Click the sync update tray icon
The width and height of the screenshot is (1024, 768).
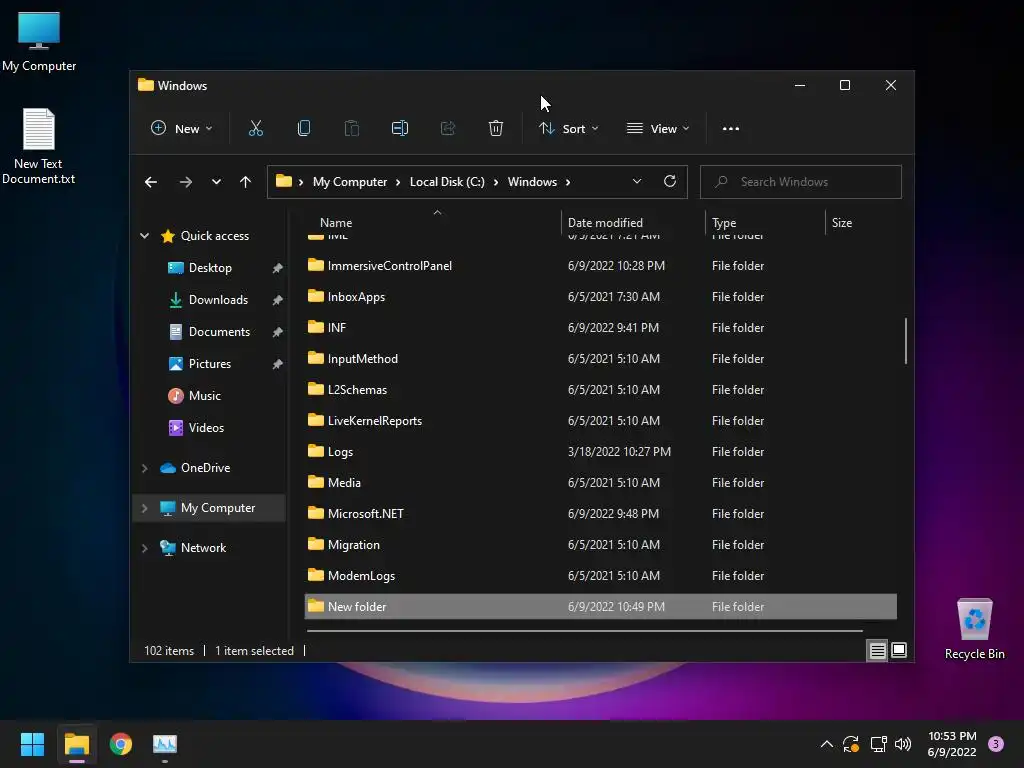851,744
